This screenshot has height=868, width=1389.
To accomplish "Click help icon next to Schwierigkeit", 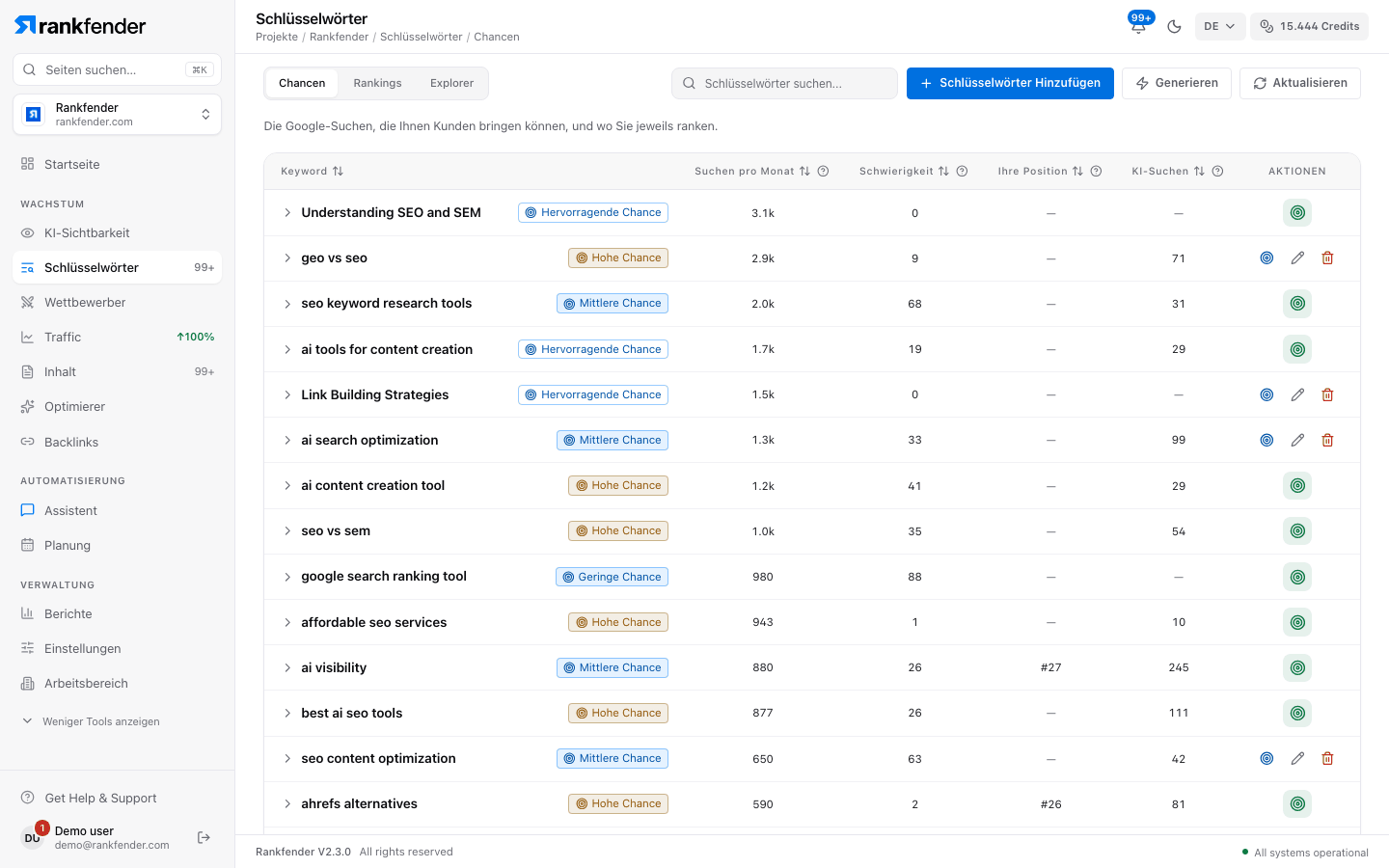I will coord(962,171).
